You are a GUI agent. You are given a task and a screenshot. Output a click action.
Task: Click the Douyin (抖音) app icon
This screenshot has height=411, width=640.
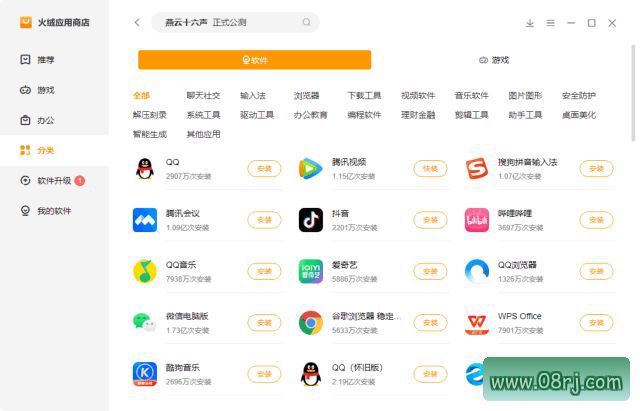[x=311, y=220]
